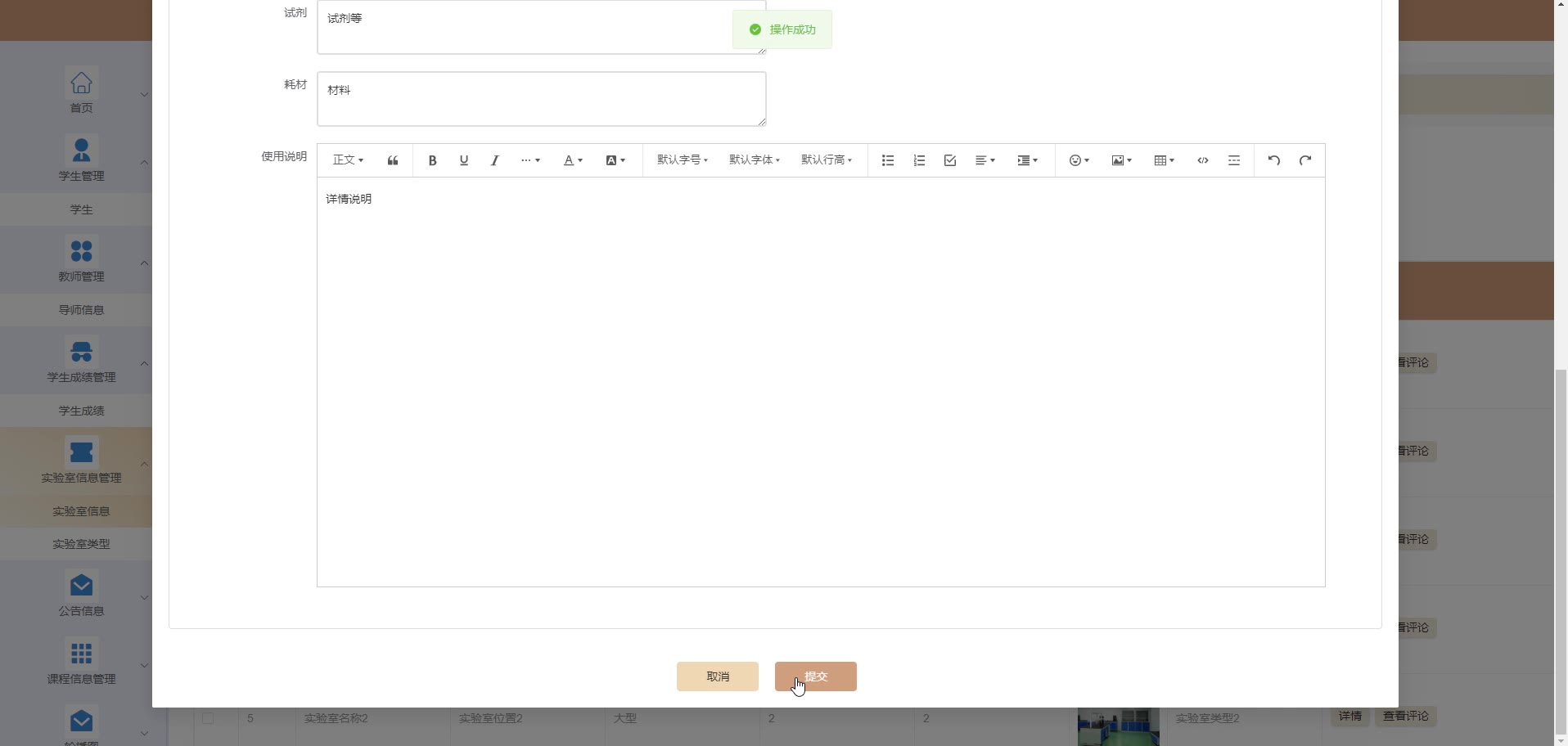Image resolution: width=1568 pixels, height=746 pixels.
Task: Click the 课程信息管理 sidebar icon
Action: point(81,653)
